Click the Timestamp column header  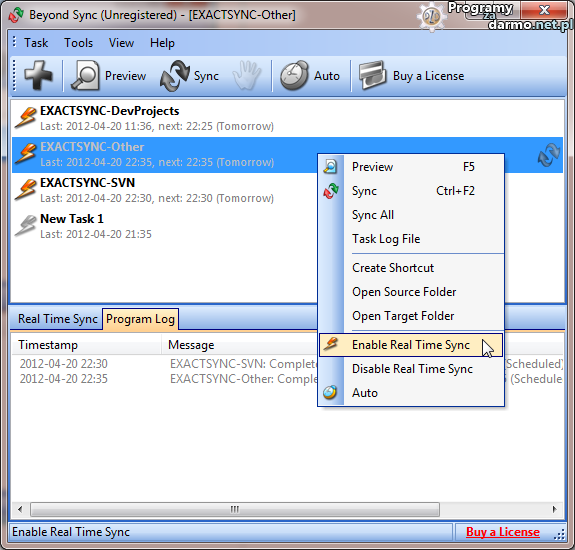[x=87, y=345]
